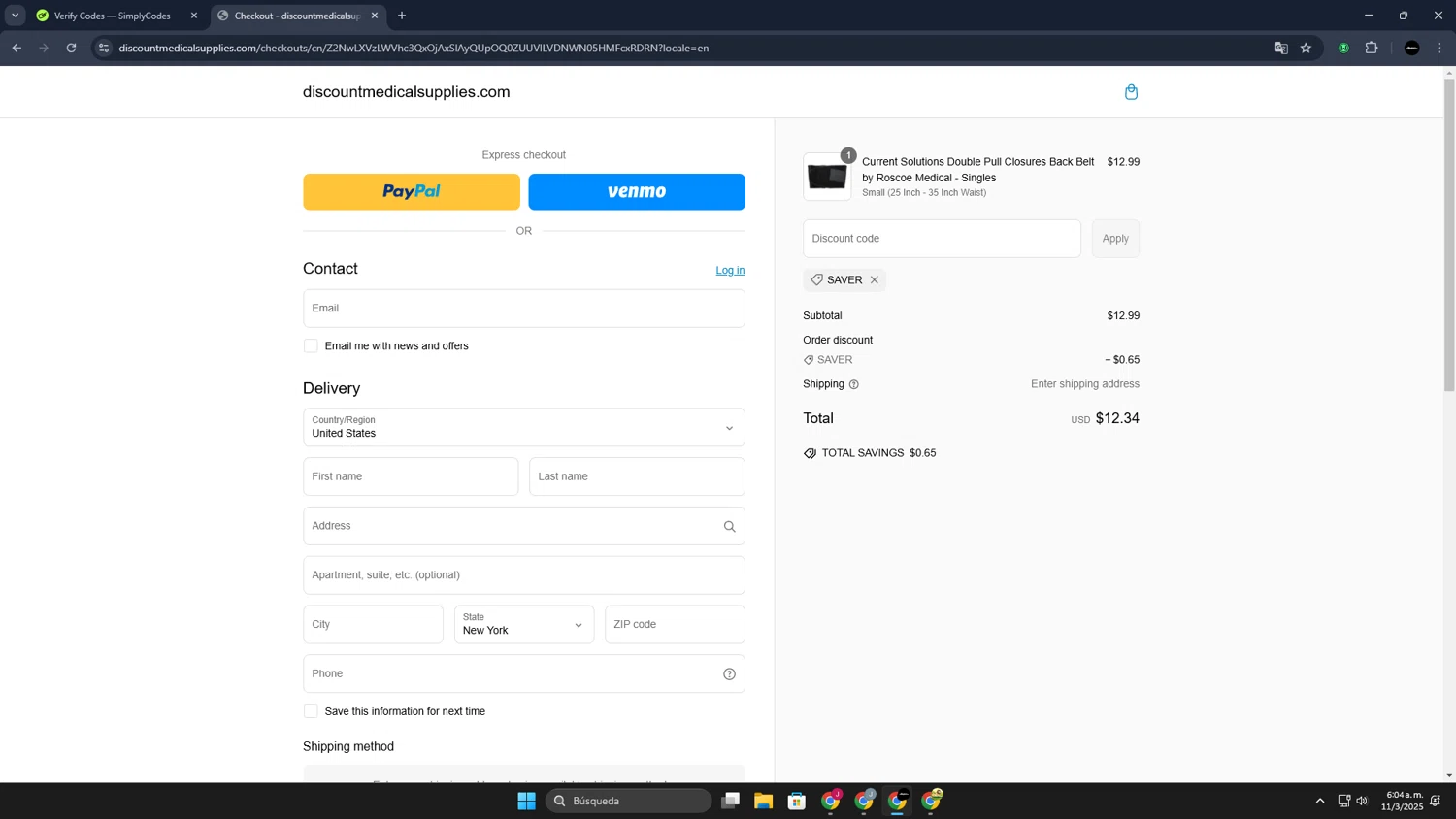
Task: Open the Windows Start button
Action: click(526, 801)
